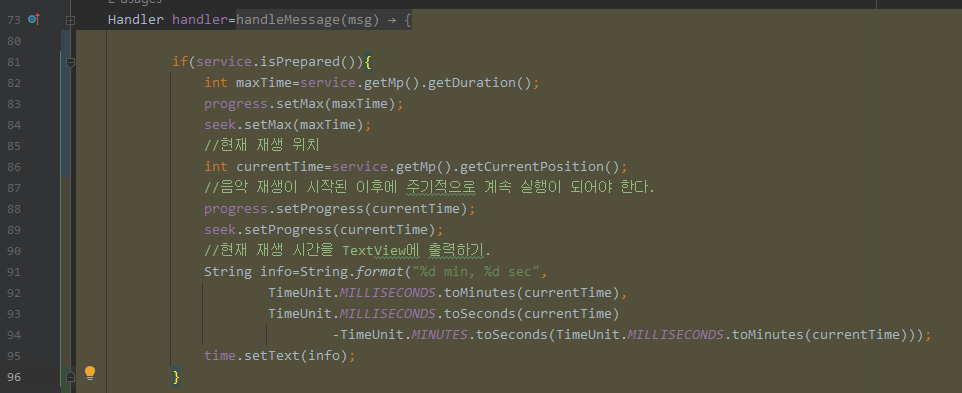
Task: Open the yellow light bulb quick-fix
Action: click(x=90, y=373)
